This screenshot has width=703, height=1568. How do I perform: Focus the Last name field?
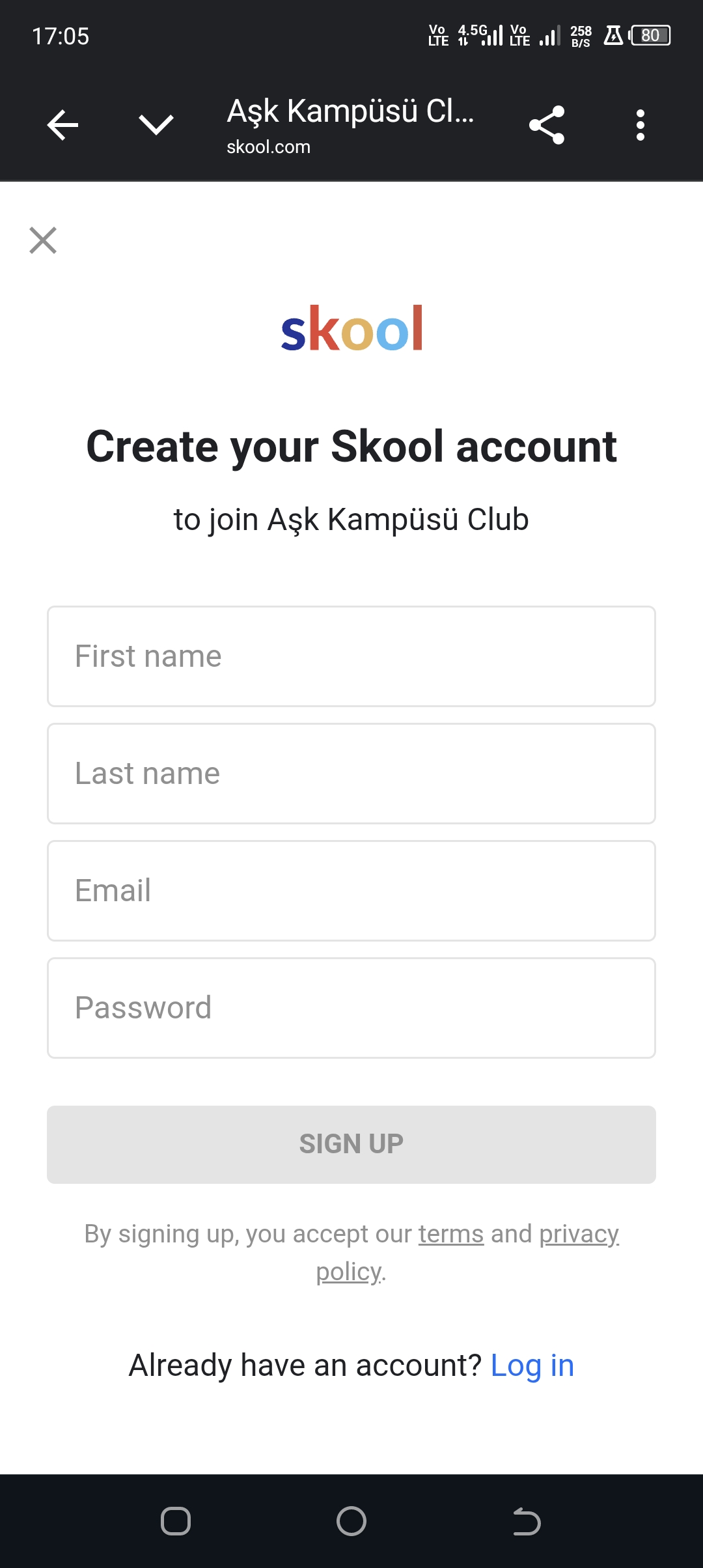point(351,774)
